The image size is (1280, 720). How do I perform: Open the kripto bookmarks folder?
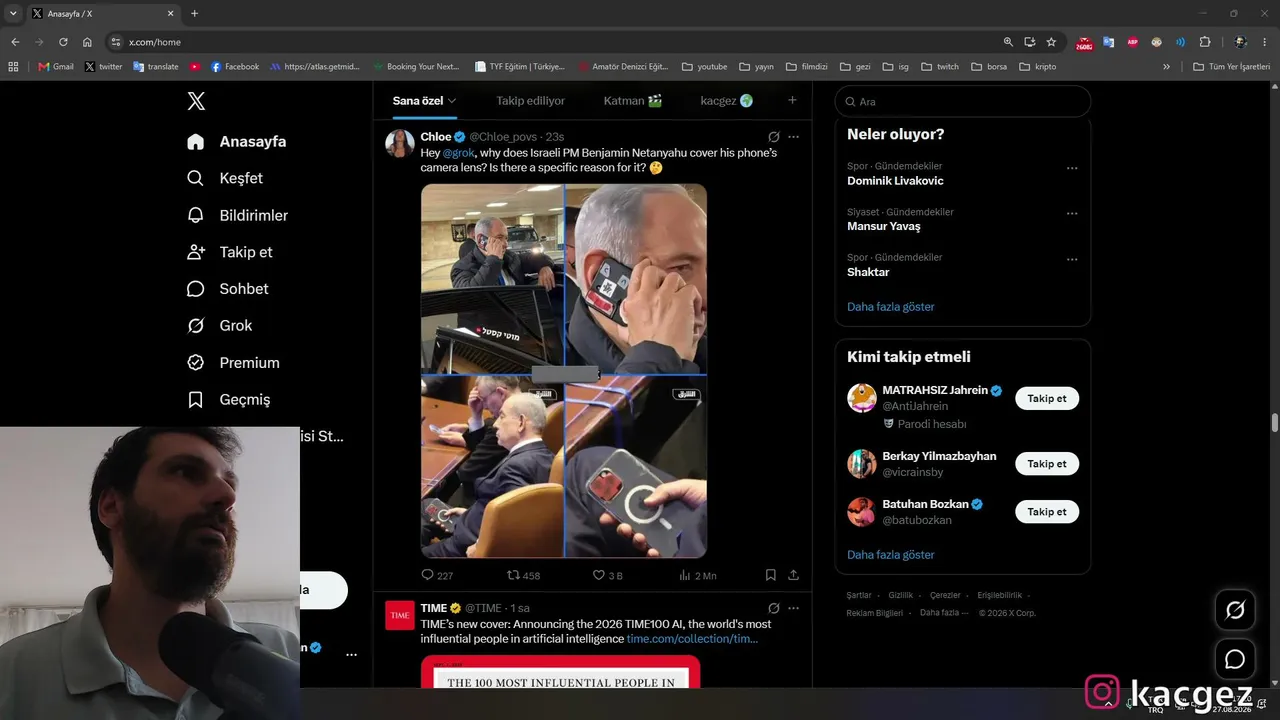1038,67
